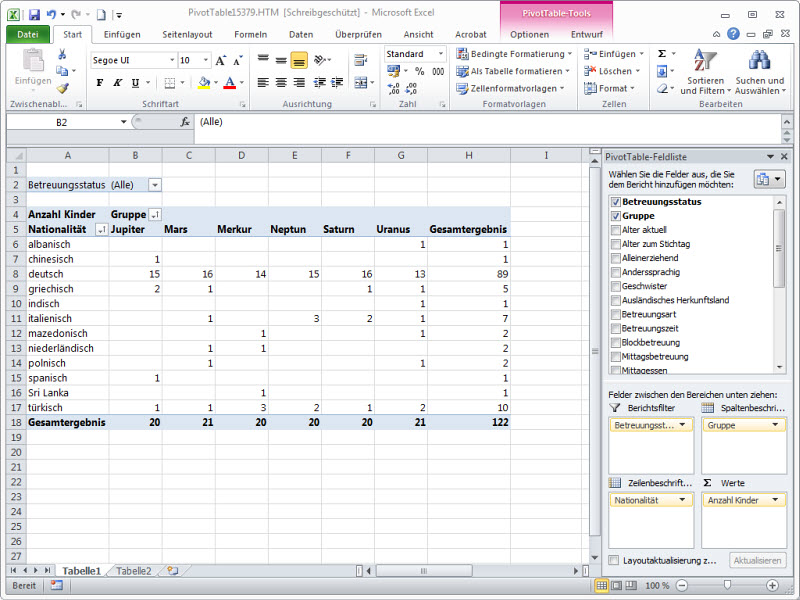800x600 pixels.
Task: Check the Betreuungsart field
Action: tap(616, 314)
